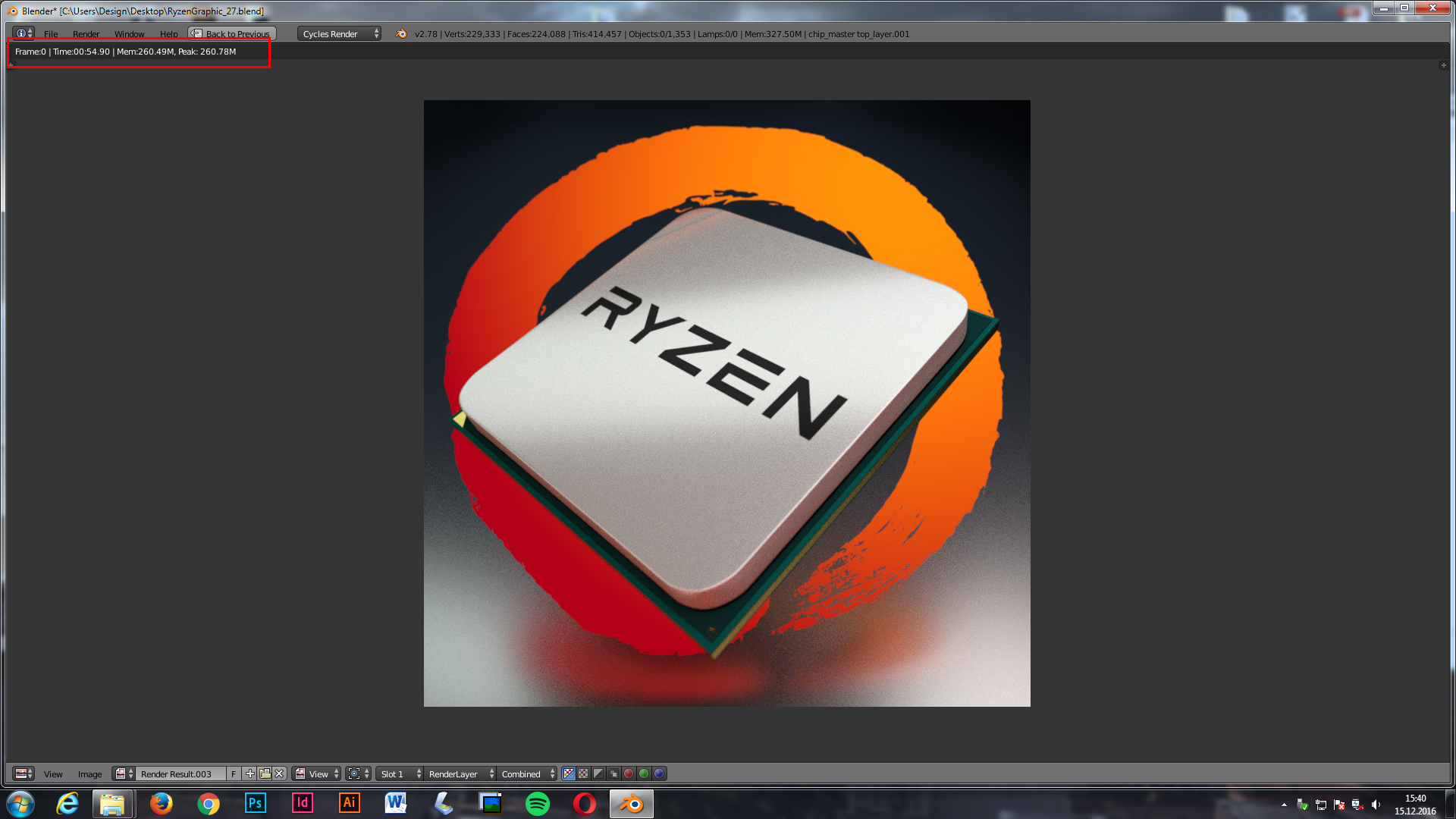Show only the blue channel

(x=659, y=773)
